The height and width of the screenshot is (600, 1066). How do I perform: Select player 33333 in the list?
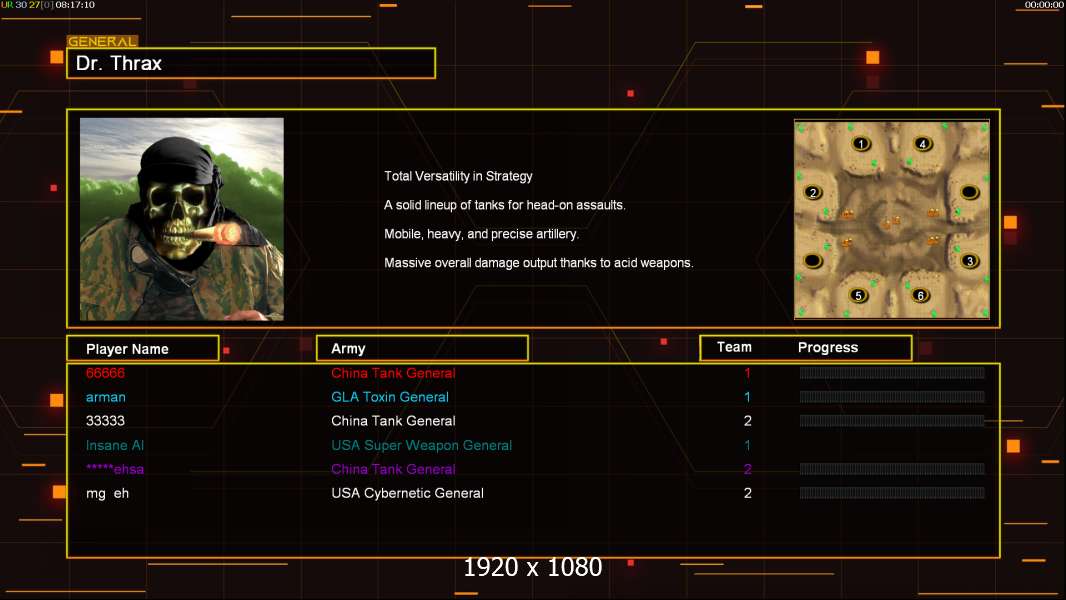(105, 421)
